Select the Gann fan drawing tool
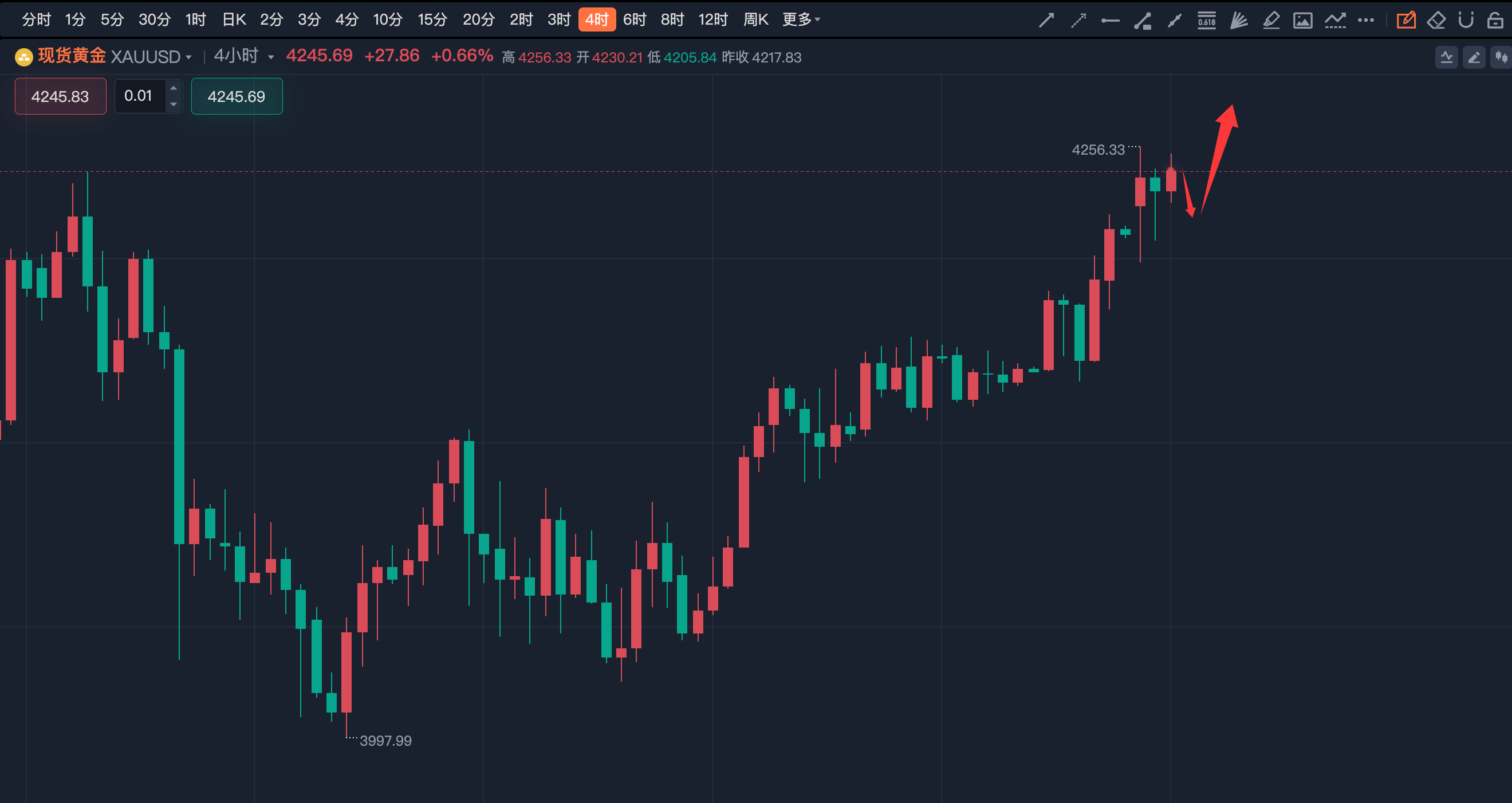 pos(1238,19)
